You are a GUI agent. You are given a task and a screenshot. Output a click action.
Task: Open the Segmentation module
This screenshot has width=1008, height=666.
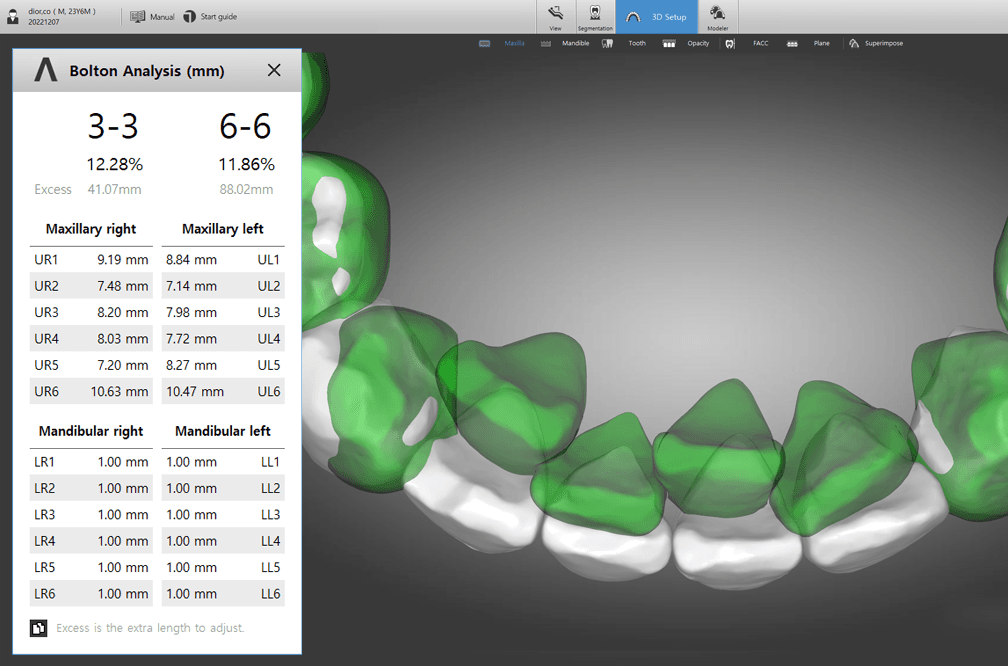click(x=595, y=17)
